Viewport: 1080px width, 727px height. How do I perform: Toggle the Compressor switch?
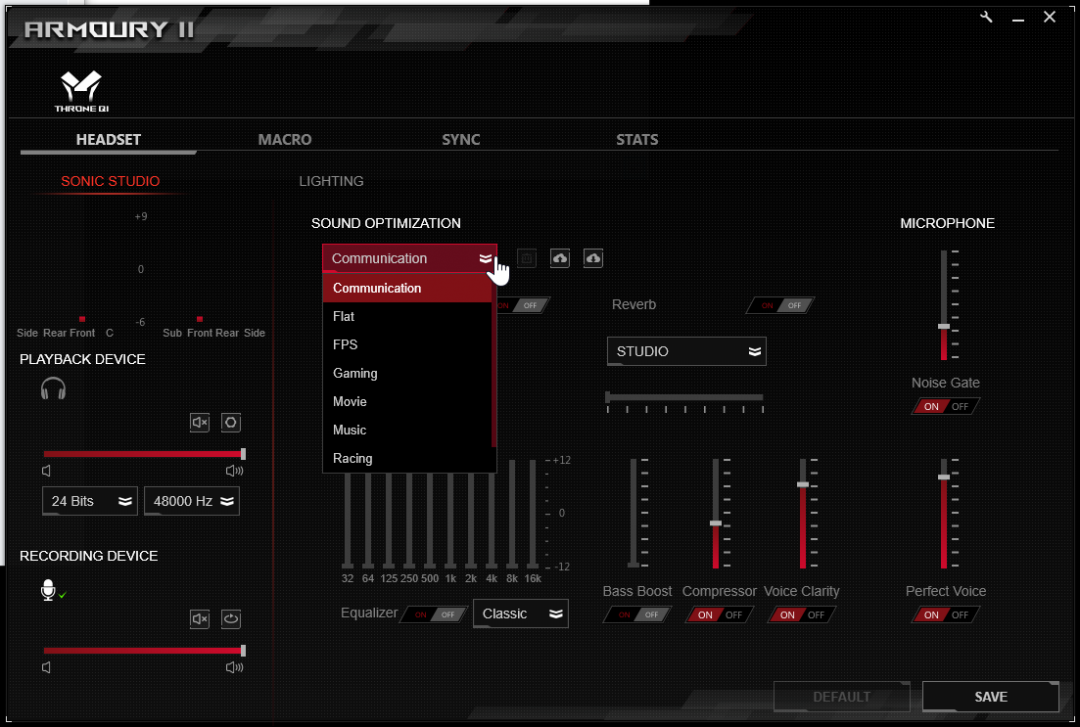719,615
